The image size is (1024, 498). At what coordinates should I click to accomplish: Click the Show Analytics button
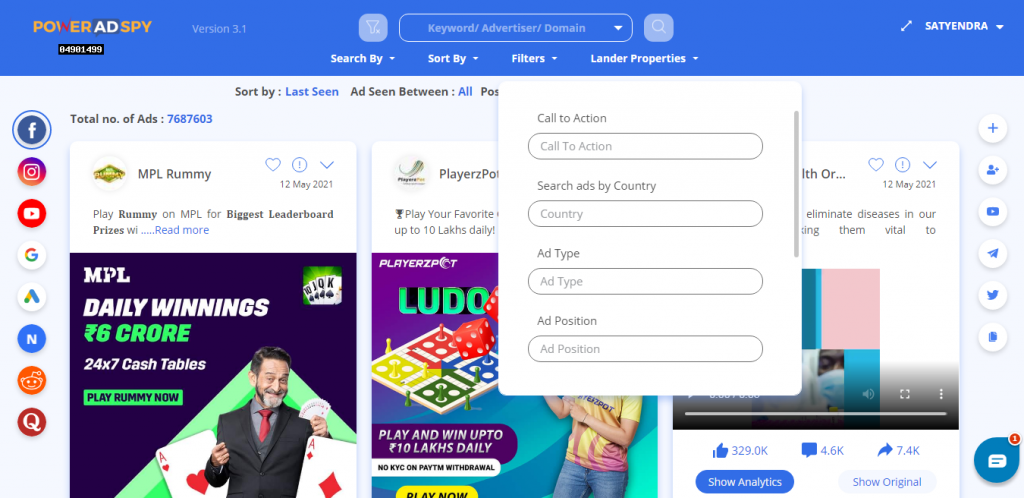click(744, 482)
